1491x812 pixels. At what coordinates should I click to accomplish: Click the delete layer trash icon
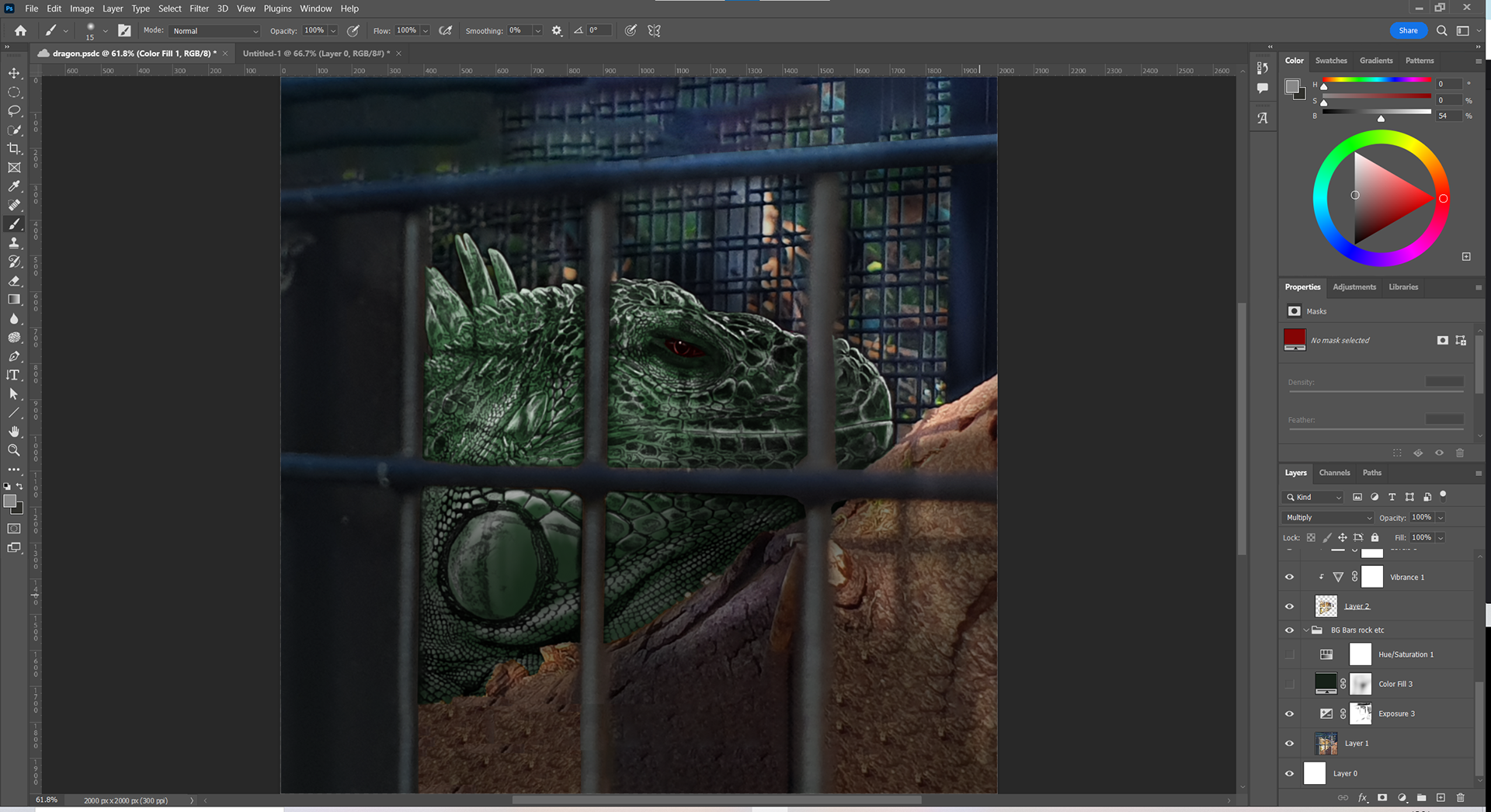(x=1460, y=797)
